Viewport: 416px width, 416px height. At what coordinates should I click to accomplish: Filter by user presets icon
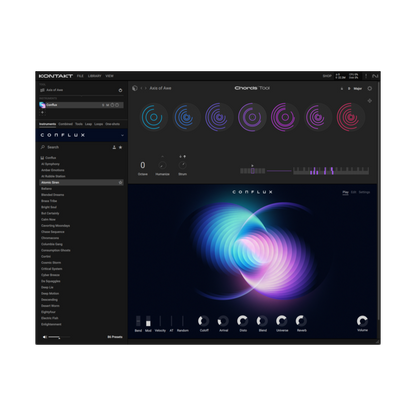(114, 147)
